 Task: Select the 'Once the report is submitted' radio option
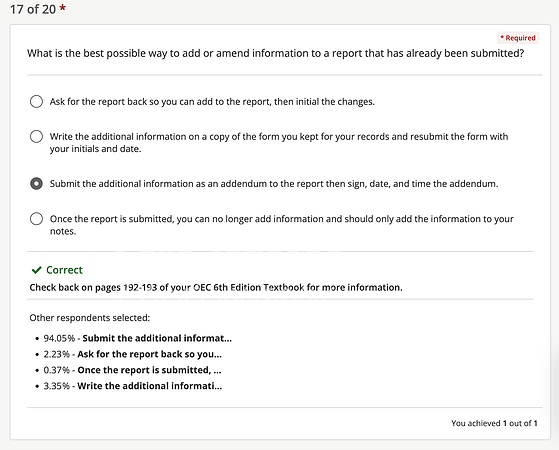click(x=36, y=219)
